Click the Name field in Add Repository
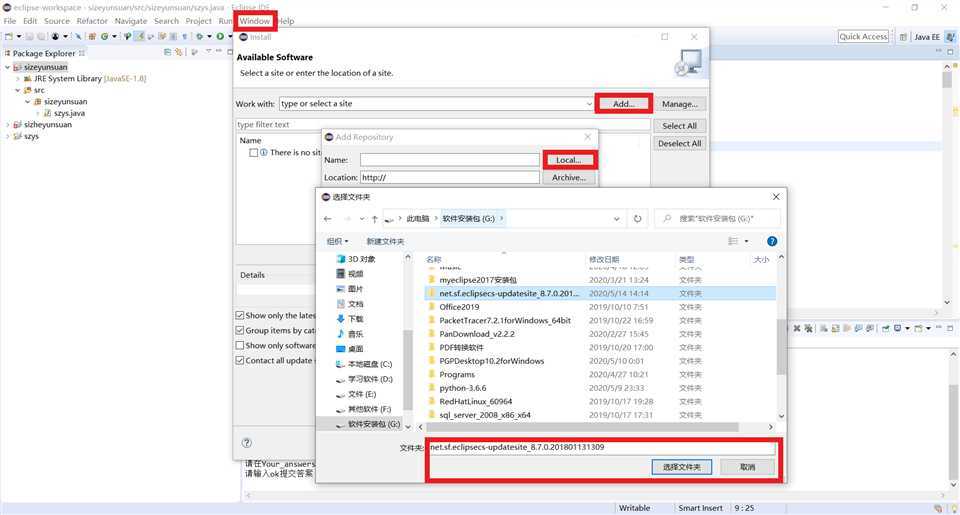This screenshot has width=960, height=515. coord(449,160)
